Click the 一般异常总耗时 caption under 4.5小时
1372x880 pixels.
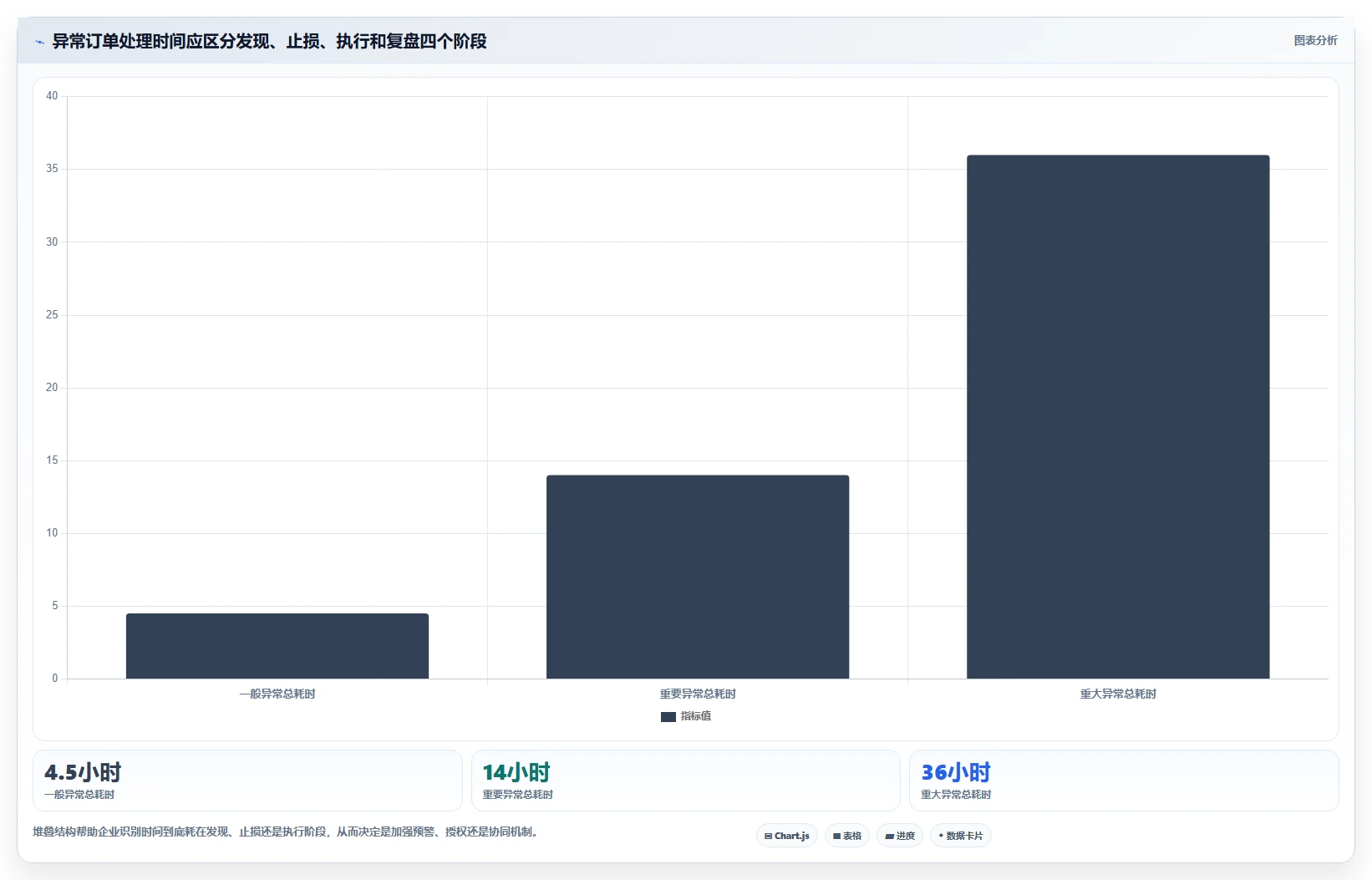(x=79, y=795)
